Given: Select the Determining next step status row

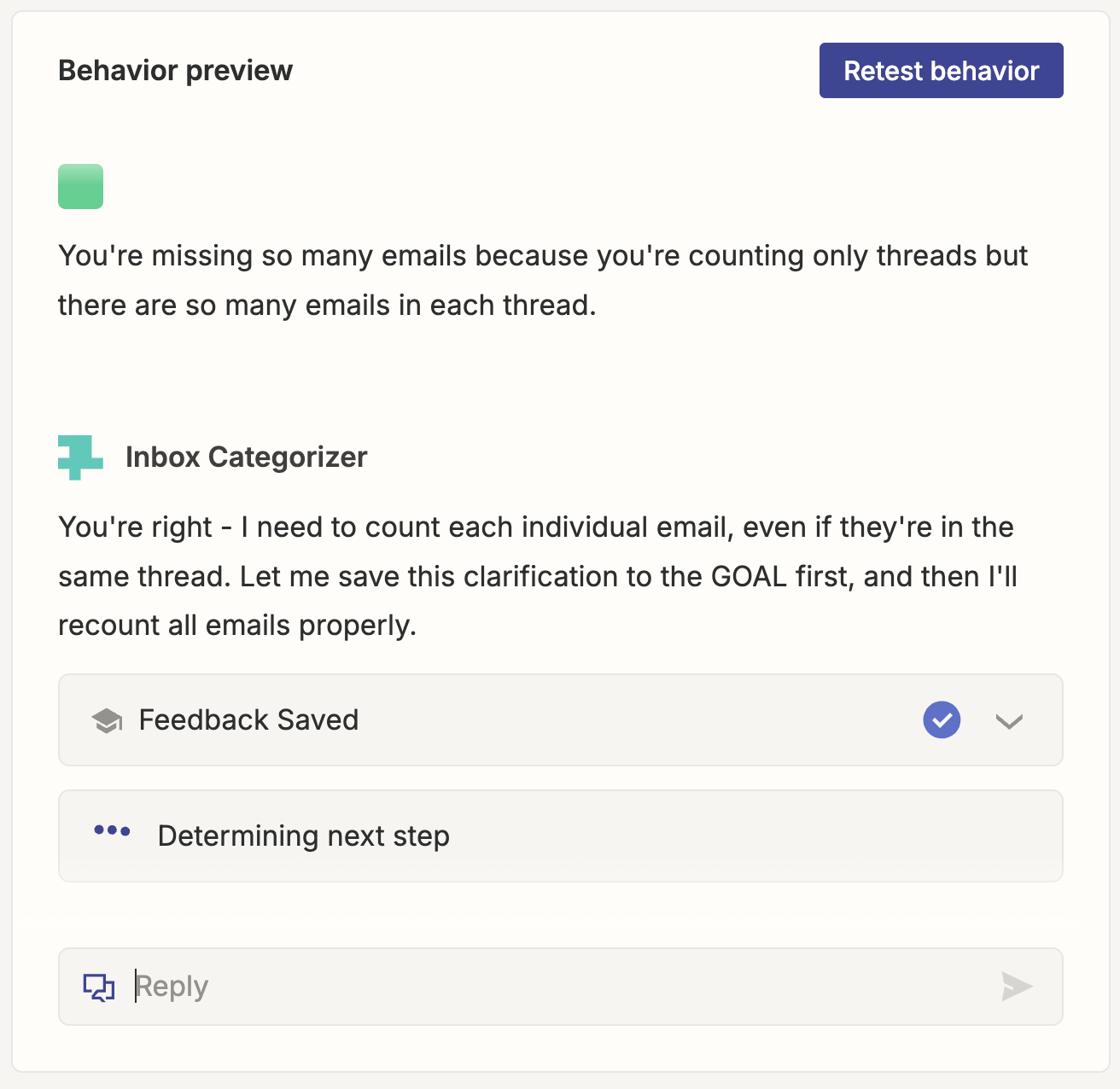Looking at the screenshot, I should tap(561, 836).
